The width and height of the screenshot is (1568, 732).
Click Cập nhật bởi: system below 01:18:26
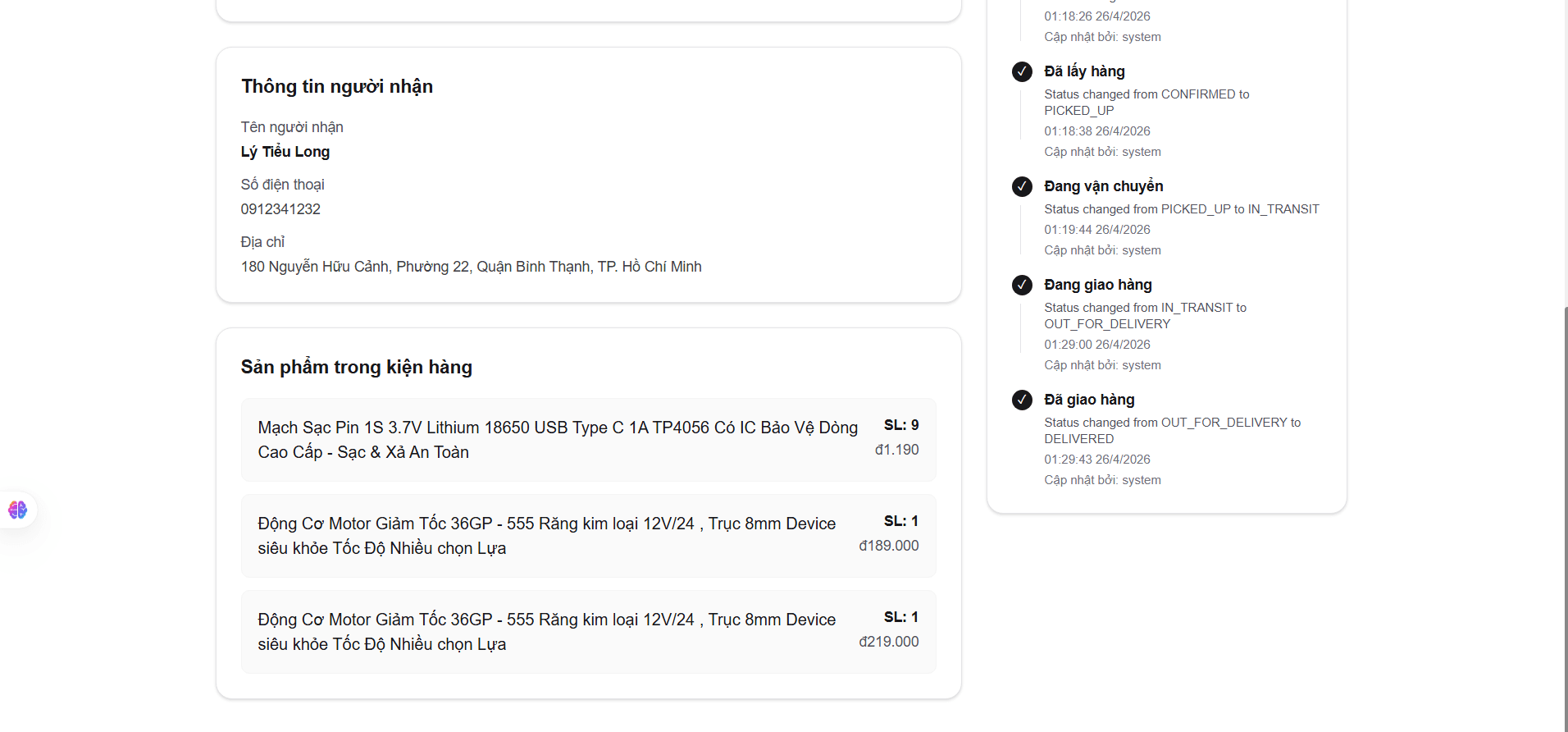(1103, 37)
